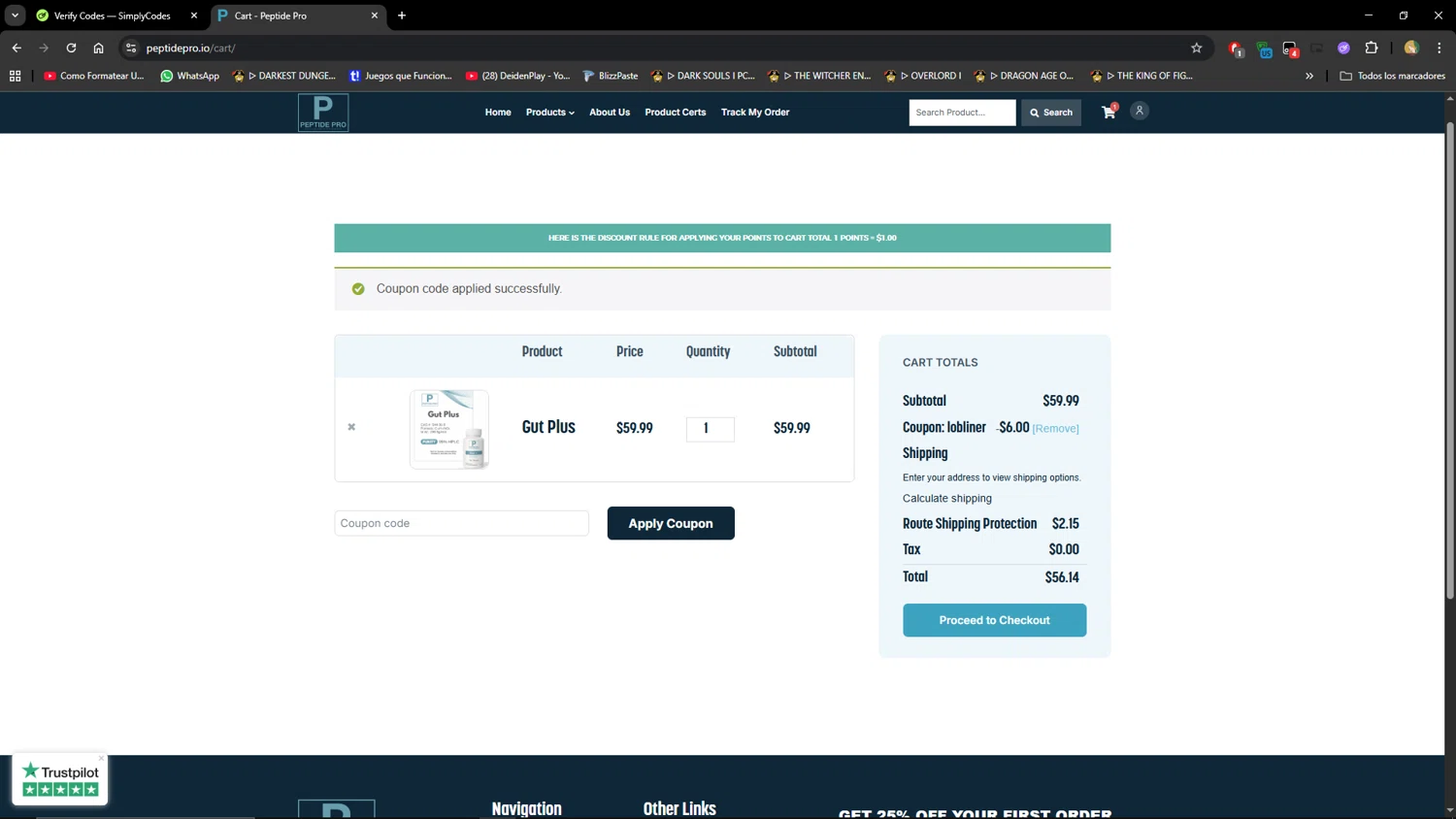Open the Chrome three-dot menu

click(1439, 48)
